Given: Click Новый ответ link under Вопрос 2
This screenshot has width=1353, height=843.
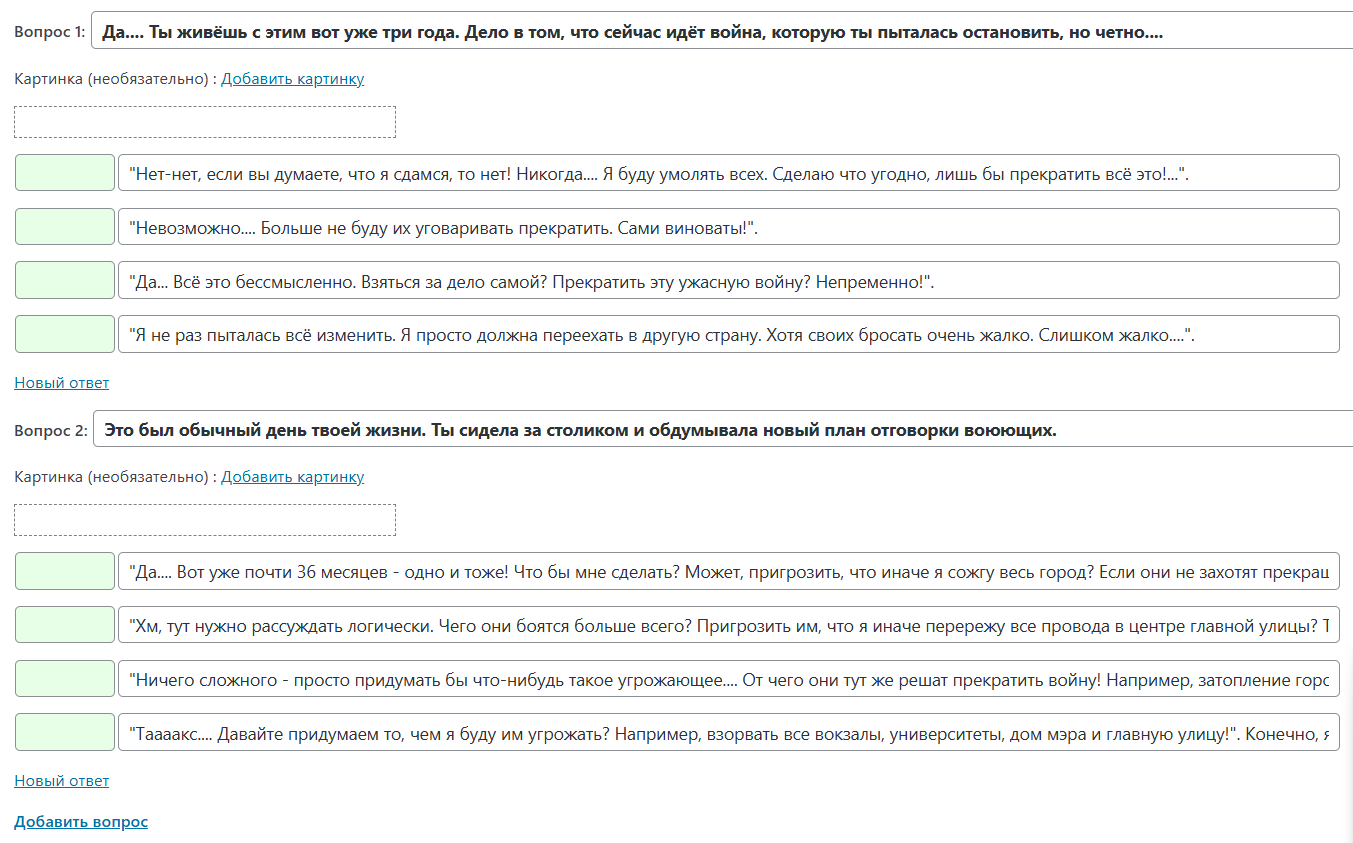Looking at the screenshot, I should coord(62,781).
